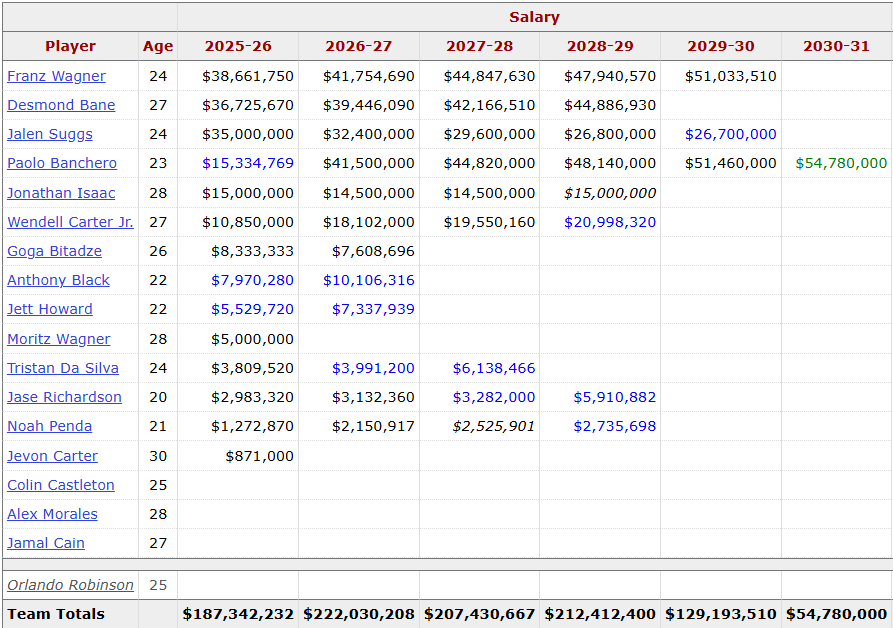The image size is (893, 628).
Task: Select the Jamal Cain link
Action: 46,543
